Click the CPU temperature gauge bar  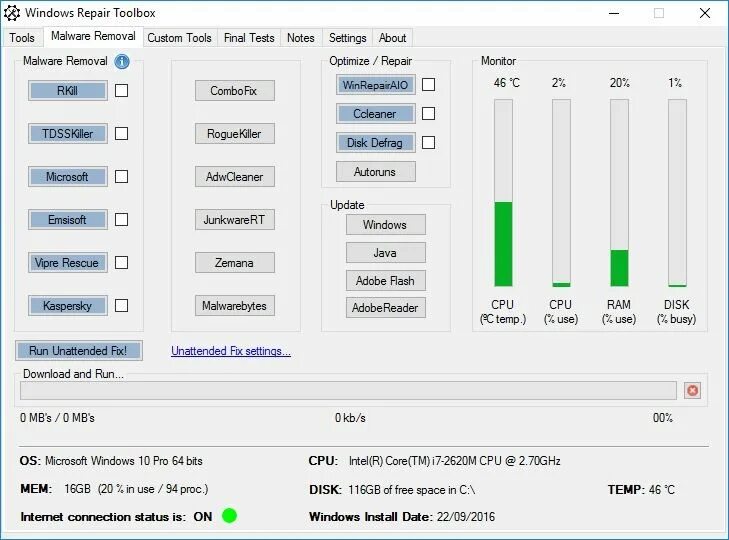503,193
